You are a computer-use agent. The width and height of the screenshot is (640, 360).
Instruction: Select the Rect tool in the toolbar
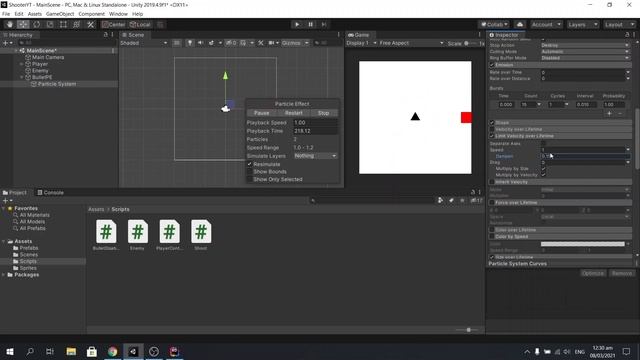(63, 24)
